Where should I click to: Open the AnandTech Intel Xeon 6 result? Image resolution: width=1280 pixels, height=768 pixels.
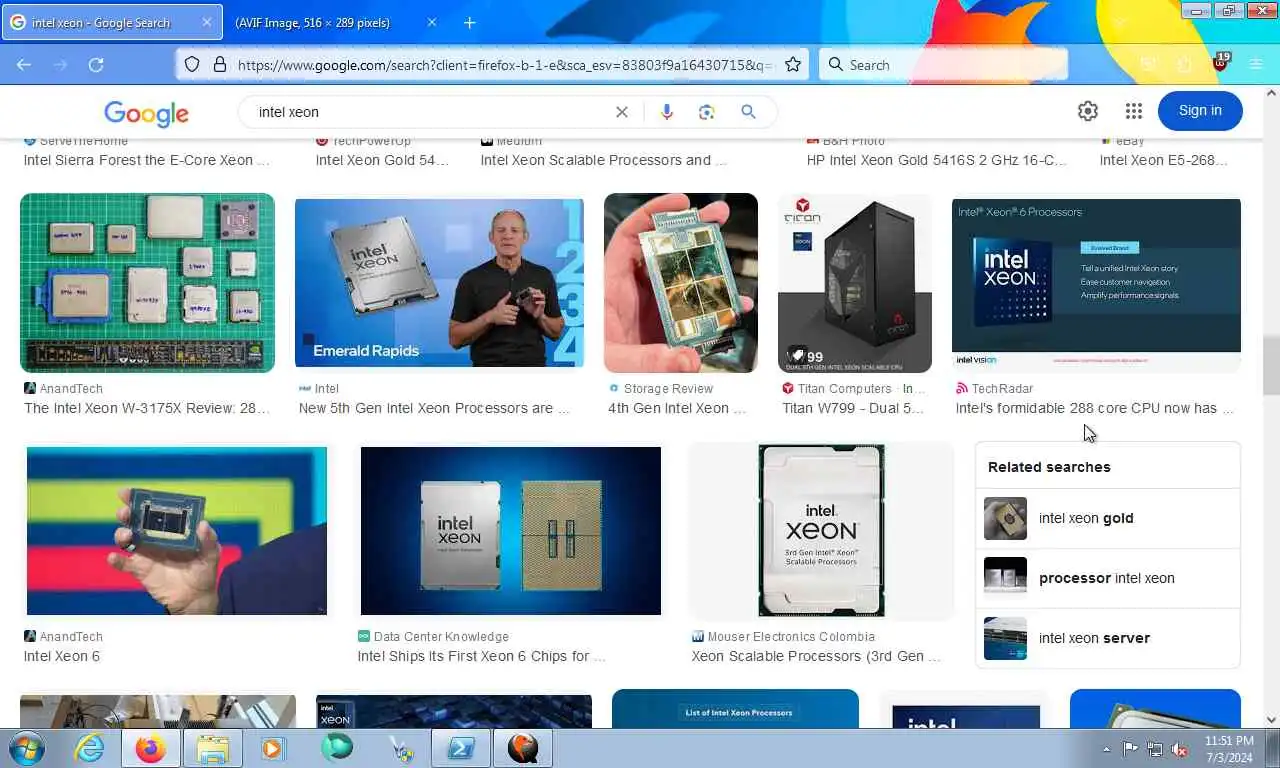(62, 656)
